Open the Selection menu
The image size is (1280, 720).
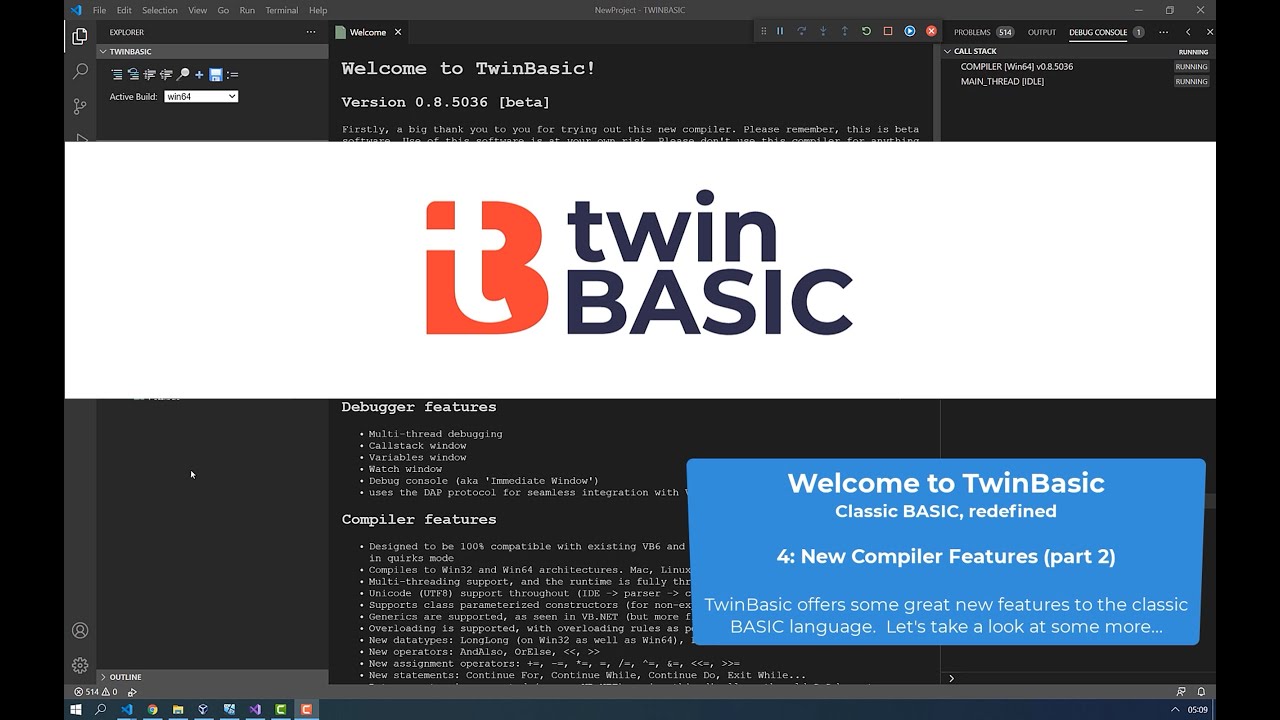[x=160, y=10]
